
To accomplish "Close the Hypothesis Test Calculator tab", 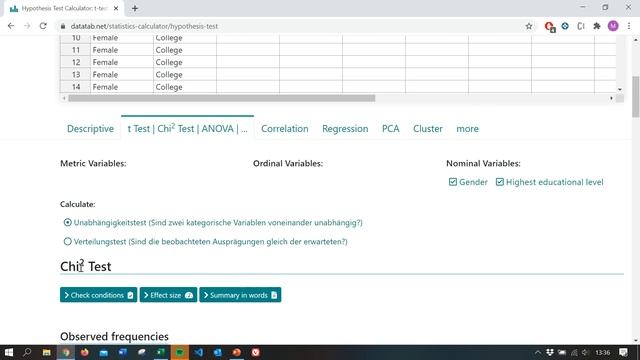I will coord(116,8).
